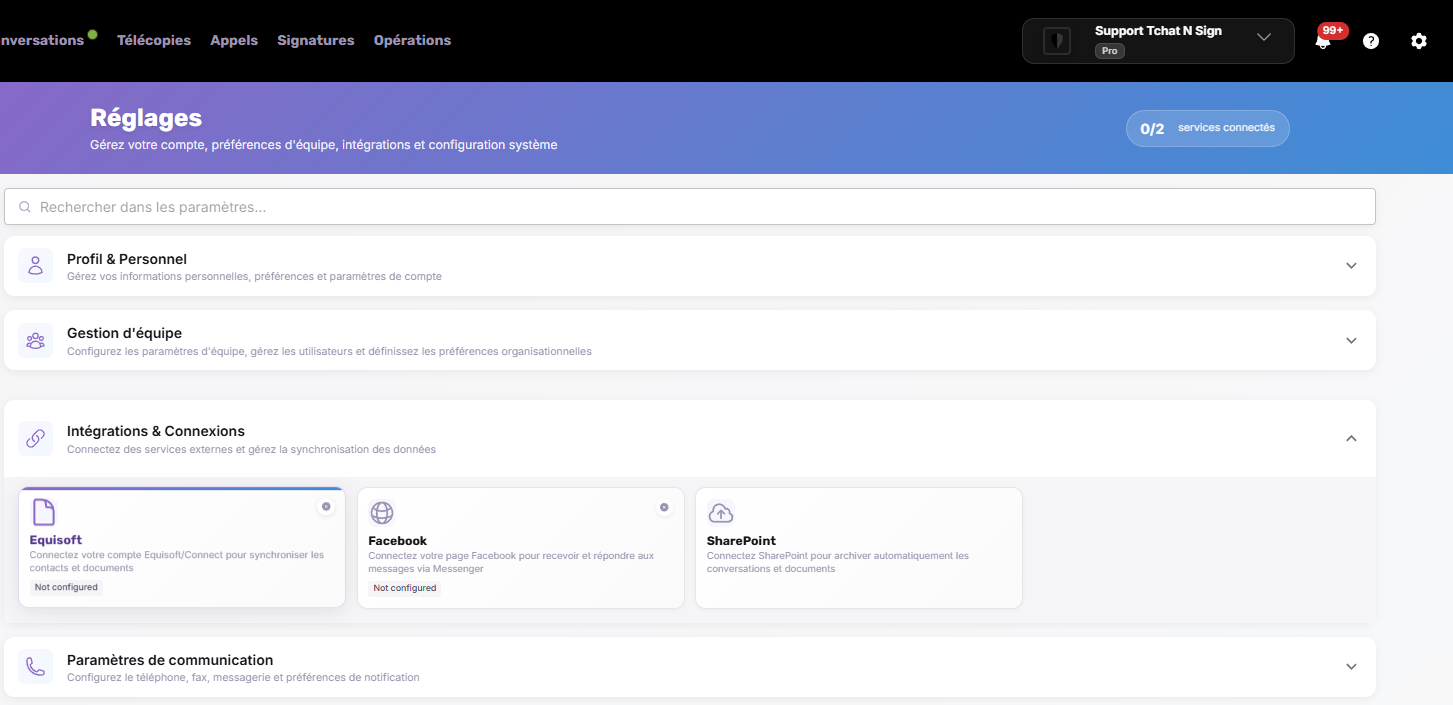Open the Facebook integration card title

point(398,541)
